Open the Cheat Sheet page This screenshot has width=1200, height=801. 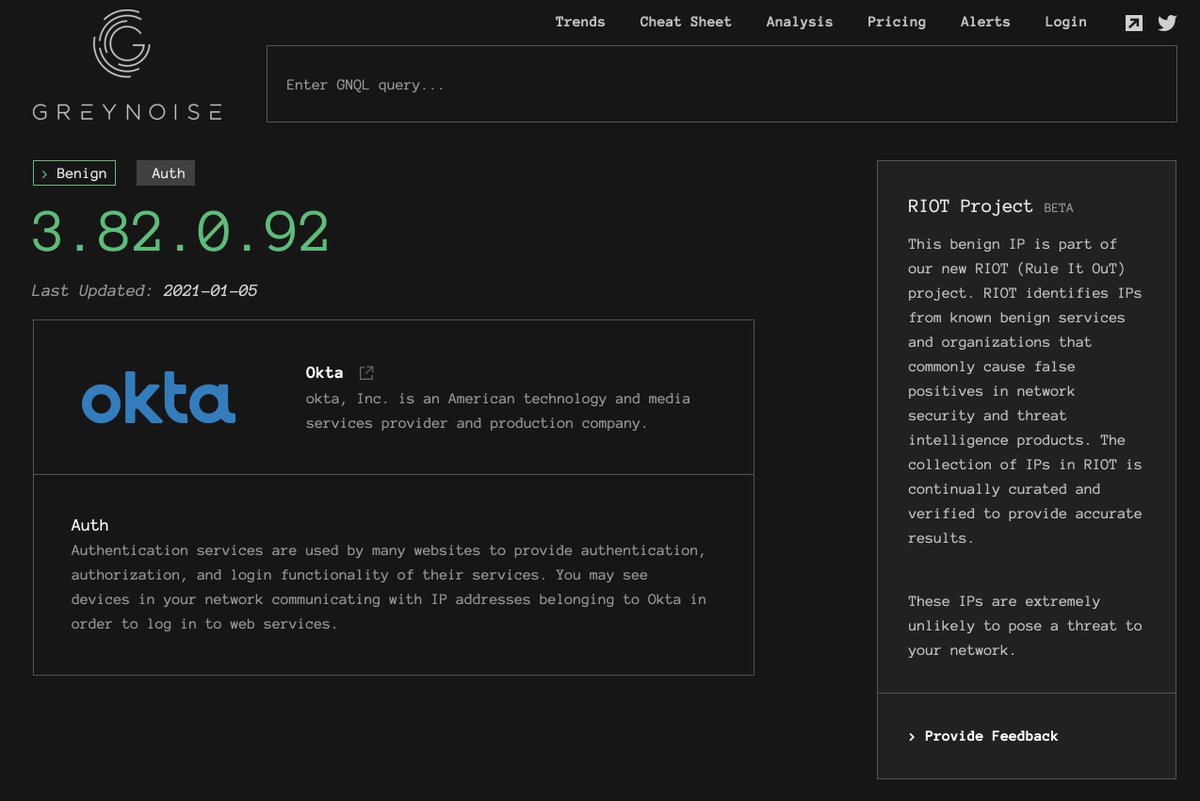click(x=685, y=21)
